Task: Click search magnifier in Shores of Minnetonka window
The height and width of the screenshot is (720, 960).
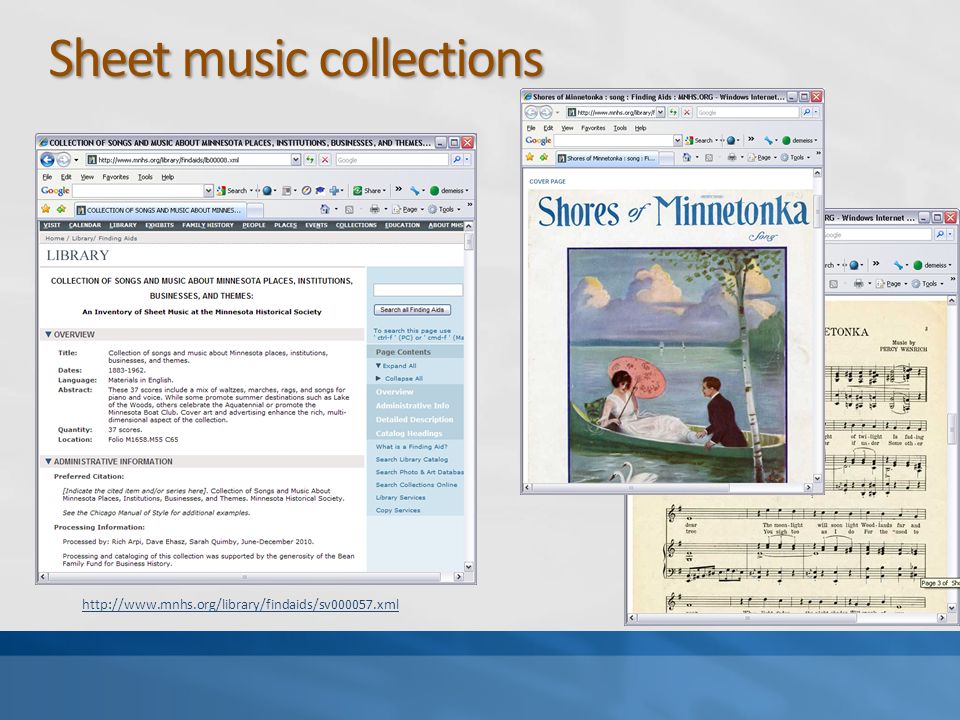Action: point(806,112)
